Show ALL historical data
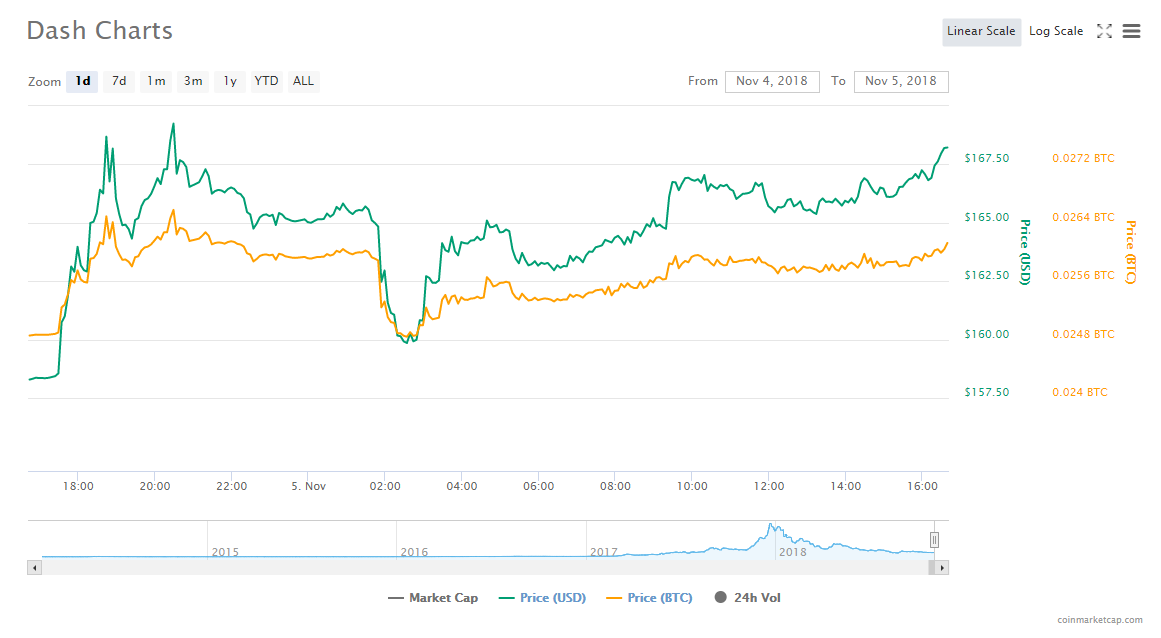 click(x=303, y=81)
